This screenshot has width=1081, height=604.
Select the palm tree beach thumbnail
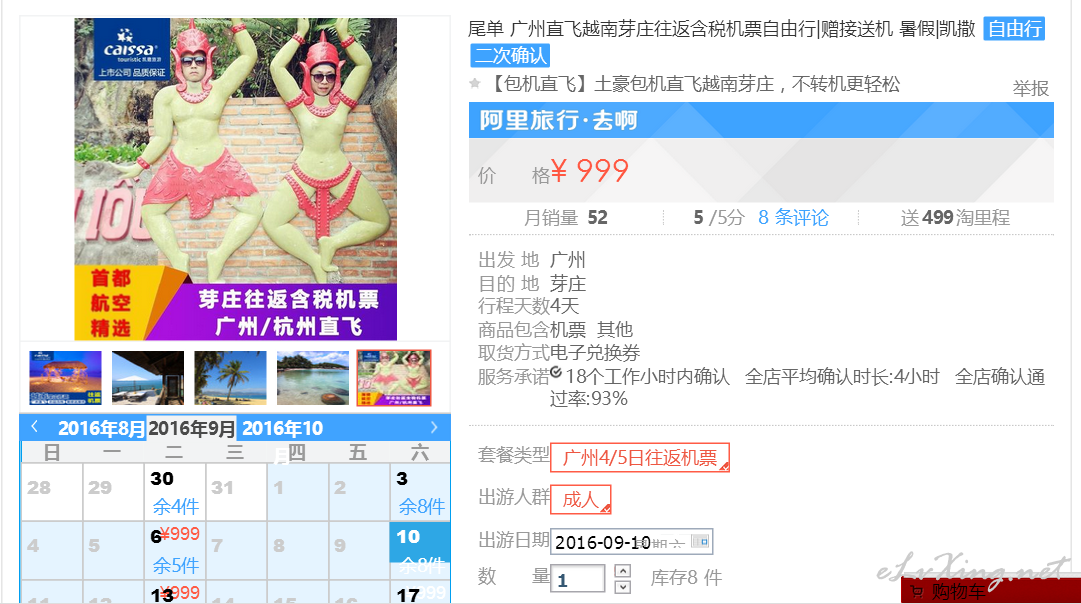[230, 378]
